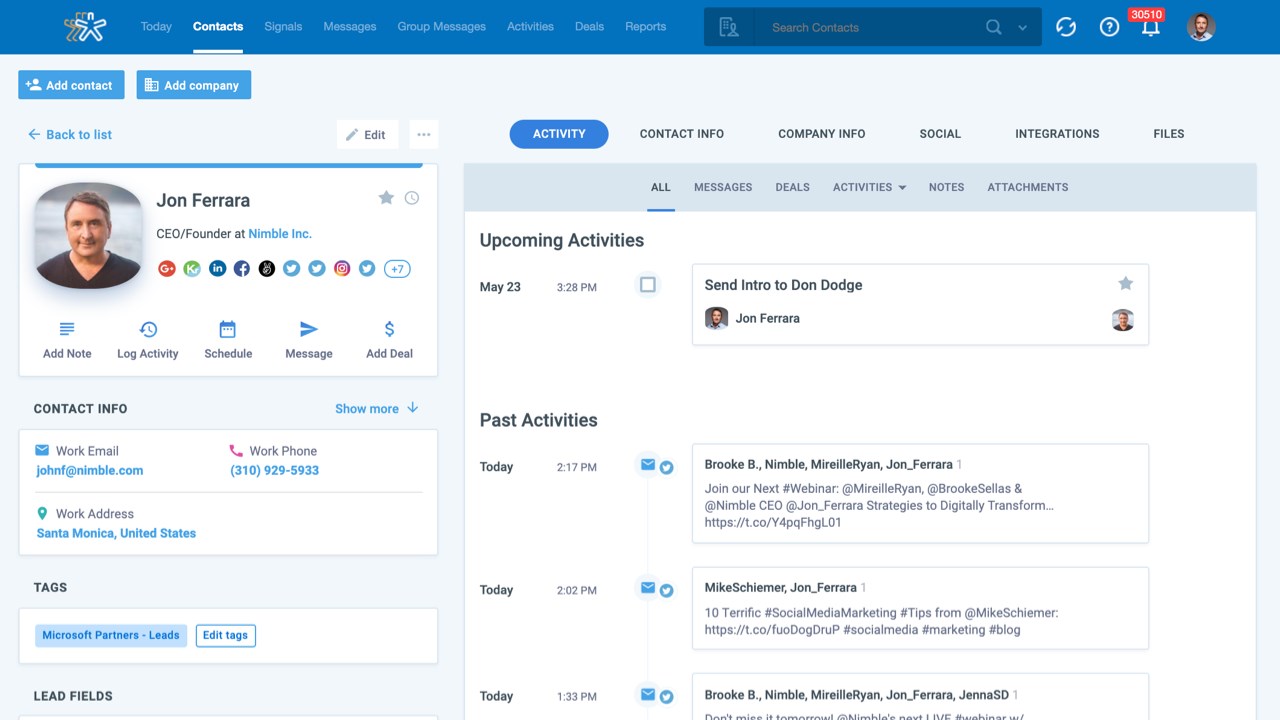Click the Add company button

[194, 85]
